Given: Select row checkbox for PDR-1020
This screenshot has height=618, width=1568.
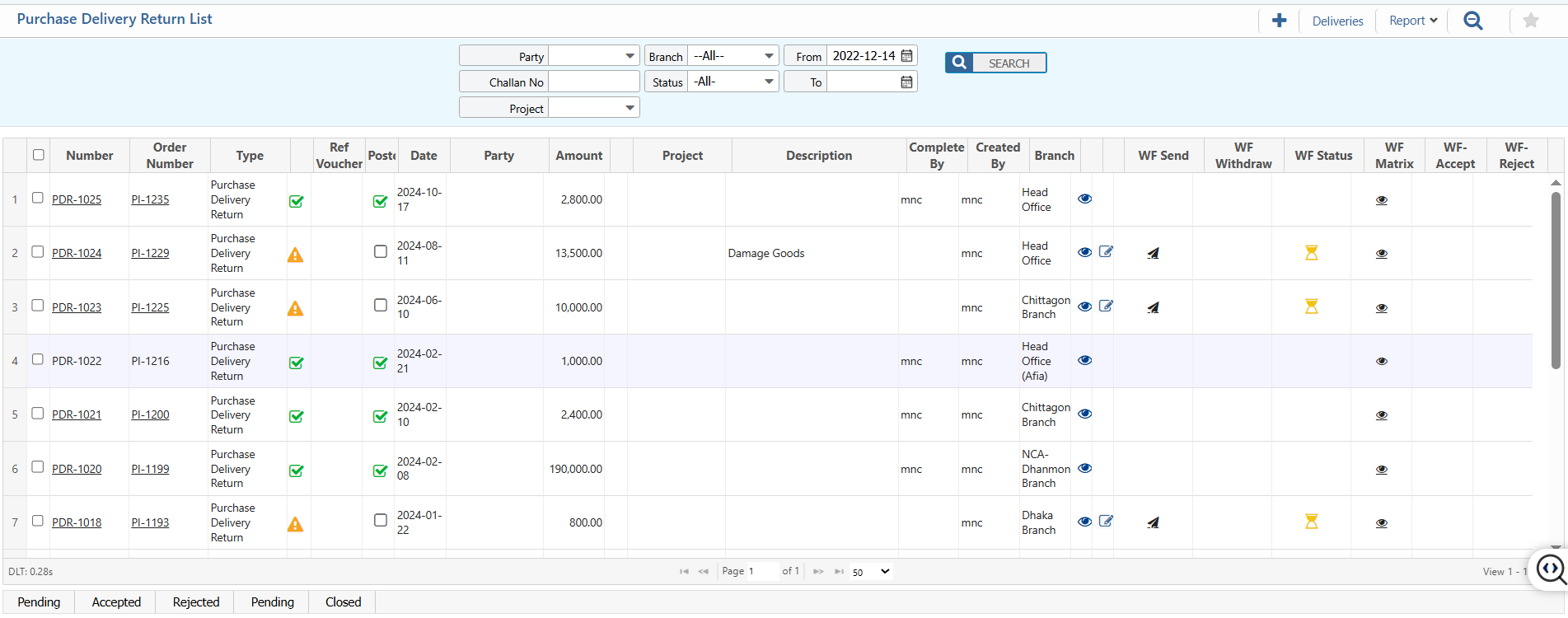Looking at the screenshot, I should (x=37, y=466).
